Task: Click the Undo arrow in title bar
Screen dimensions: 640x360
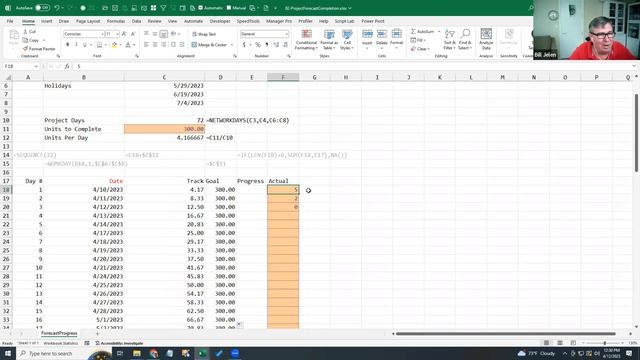Action: (57, 8)
